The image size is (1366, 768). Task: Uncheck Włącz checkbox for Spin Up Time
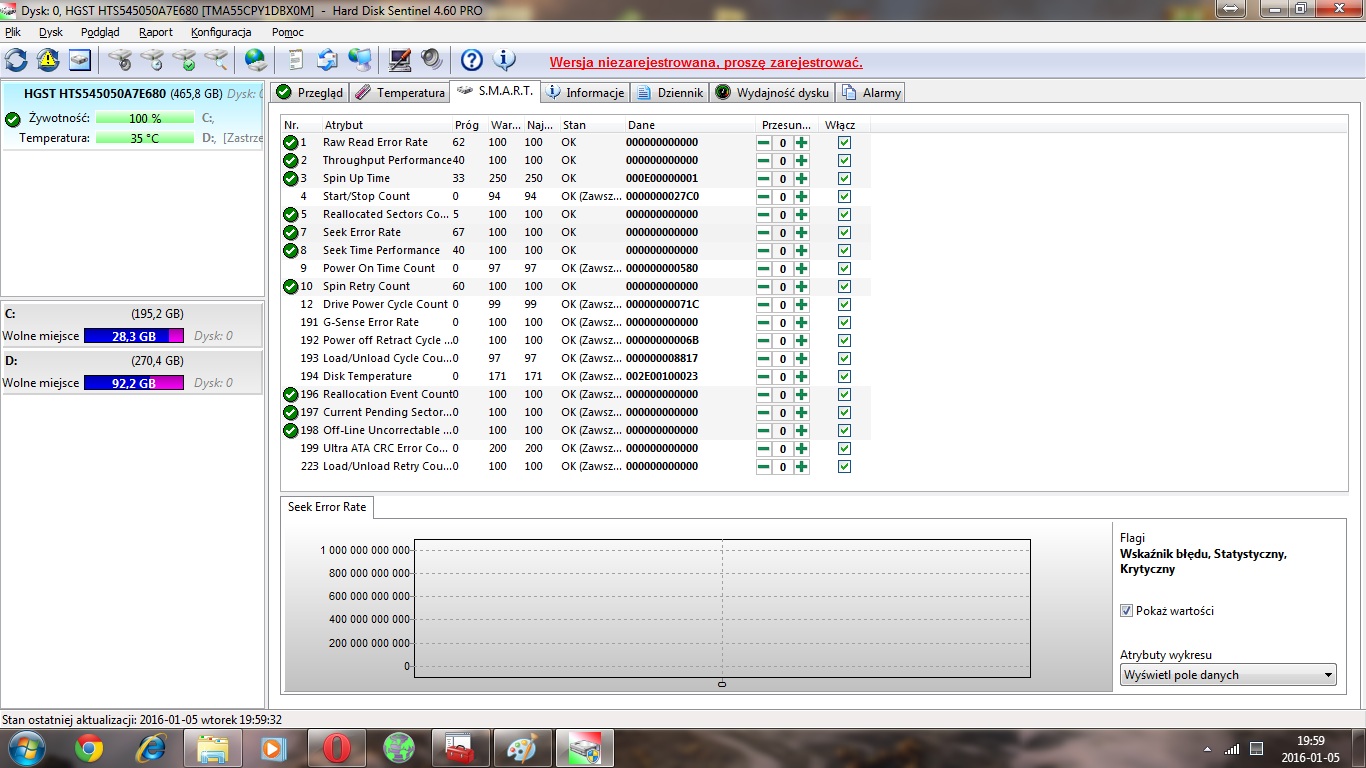pos(845,179)
